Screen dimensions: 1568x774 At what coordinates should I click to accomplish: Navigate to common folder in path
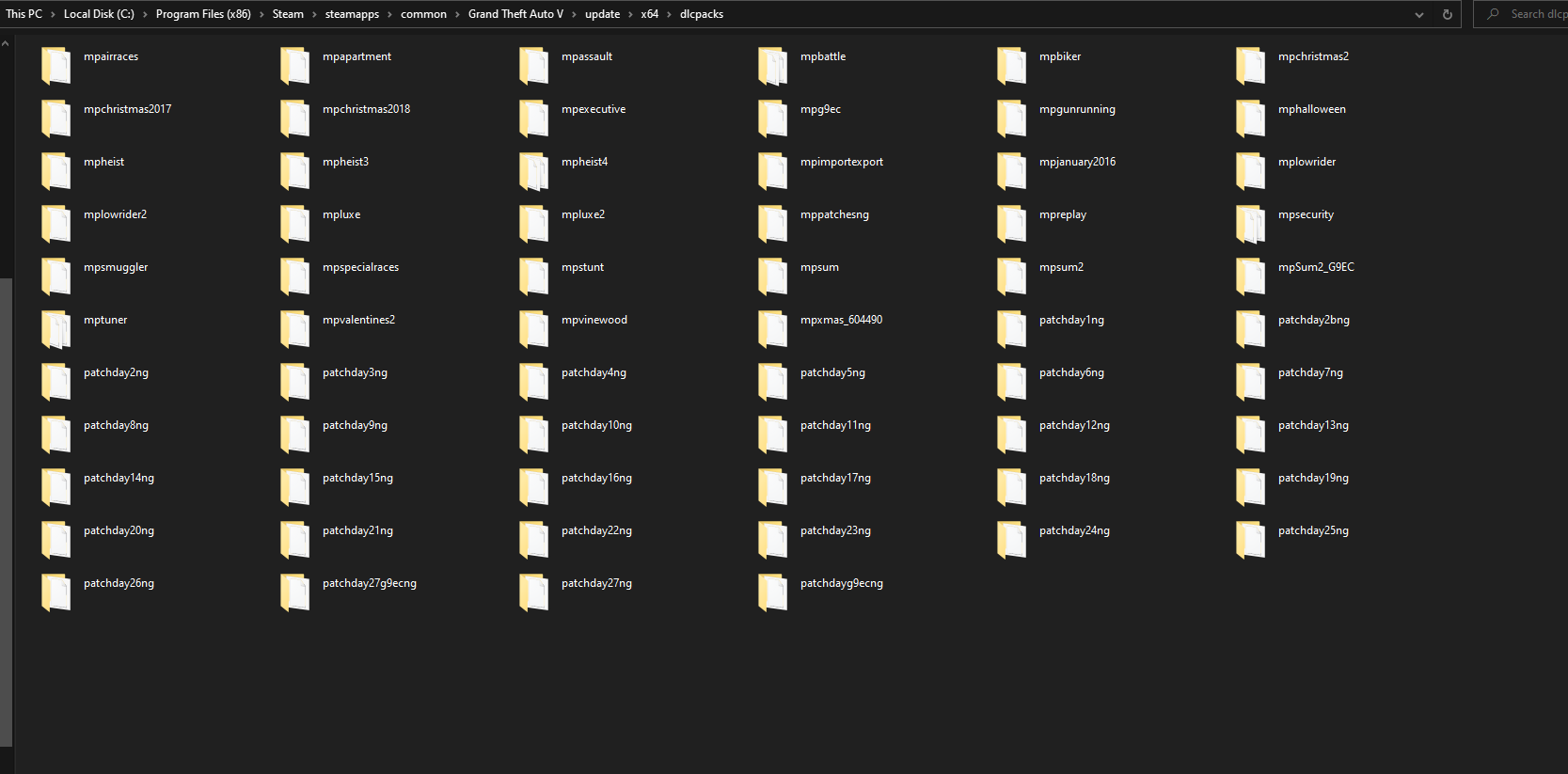[423, 14]
